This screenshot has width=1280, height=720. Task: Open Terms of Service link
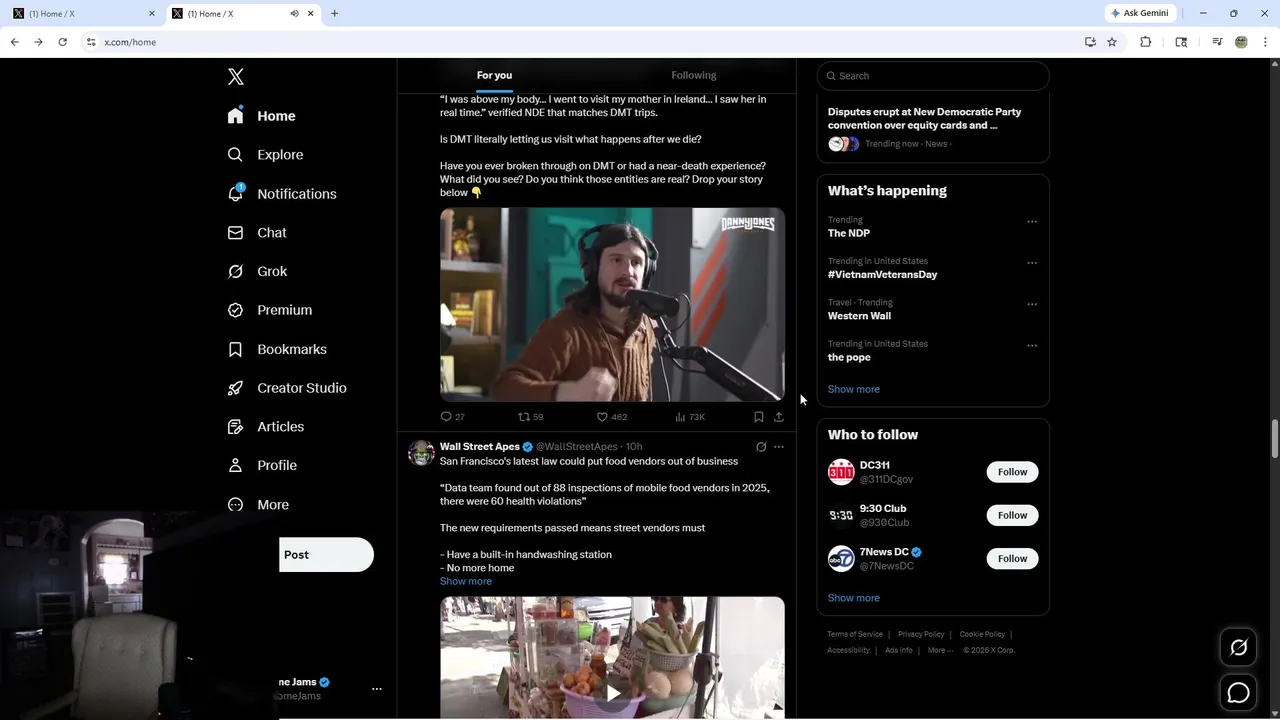(855, 634)
